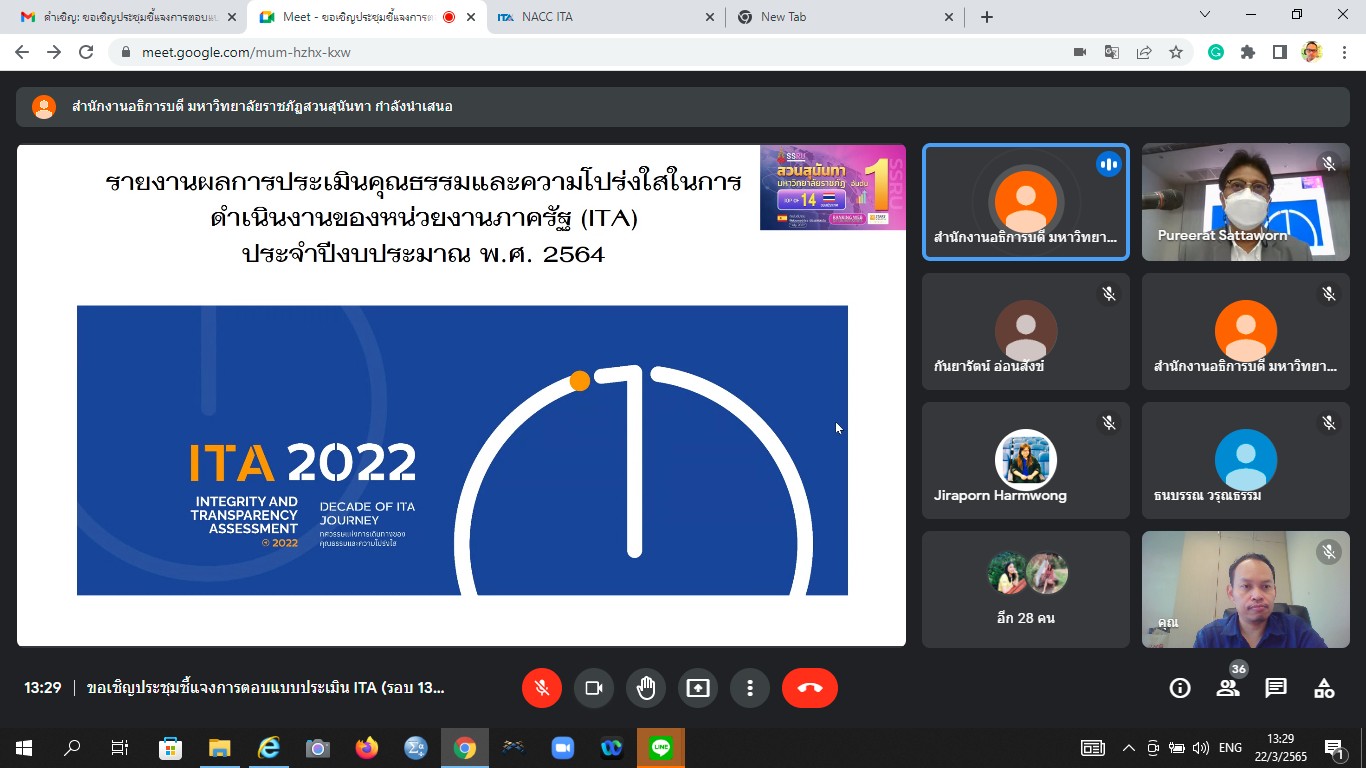1366x768 pixels.
Task: Open the Activities panel icon
Action: (1324, 688)
